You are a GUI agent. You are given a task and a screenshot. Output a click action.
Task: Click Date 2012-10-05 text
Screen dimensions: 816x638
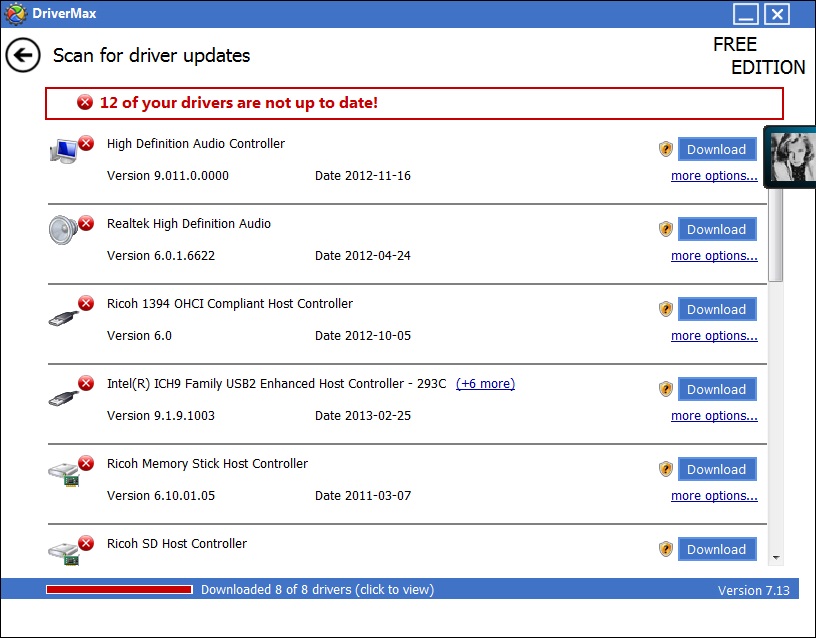[363, 336]
